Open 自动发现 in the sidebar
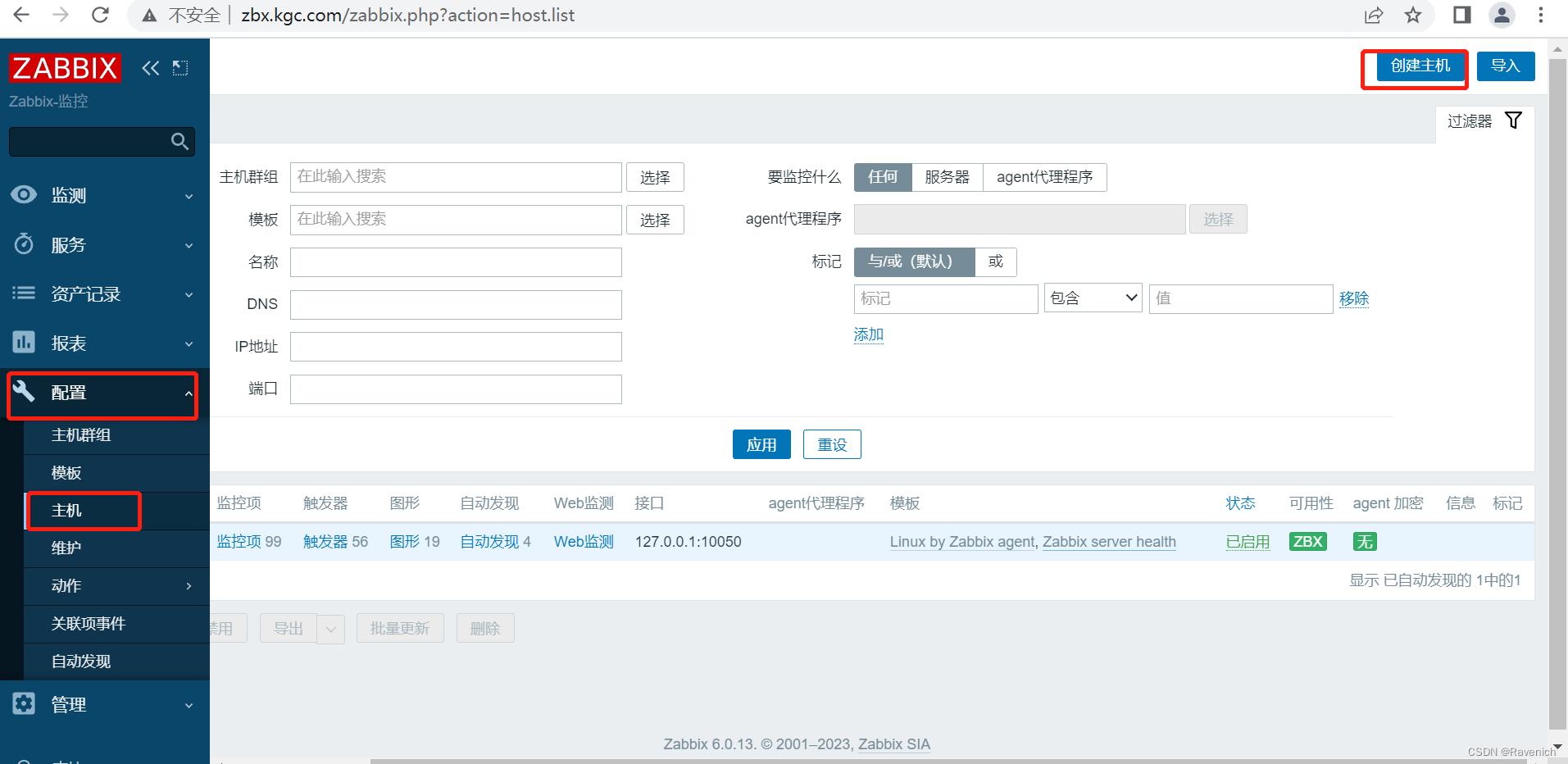This screenshot has width=1568, height=764. coord(81,662)
